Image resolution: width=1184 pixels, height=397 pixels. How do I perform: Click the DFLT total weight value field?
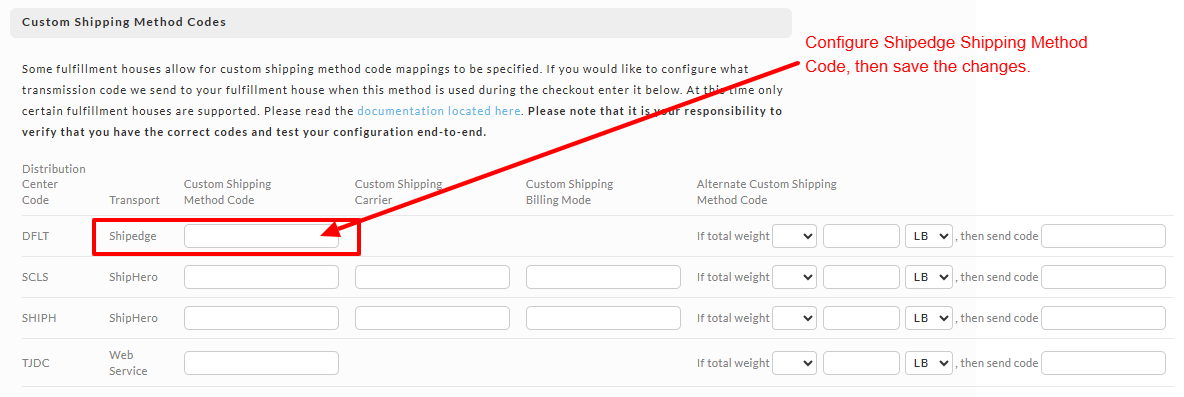pyautogui.click(x=861, y=236)
